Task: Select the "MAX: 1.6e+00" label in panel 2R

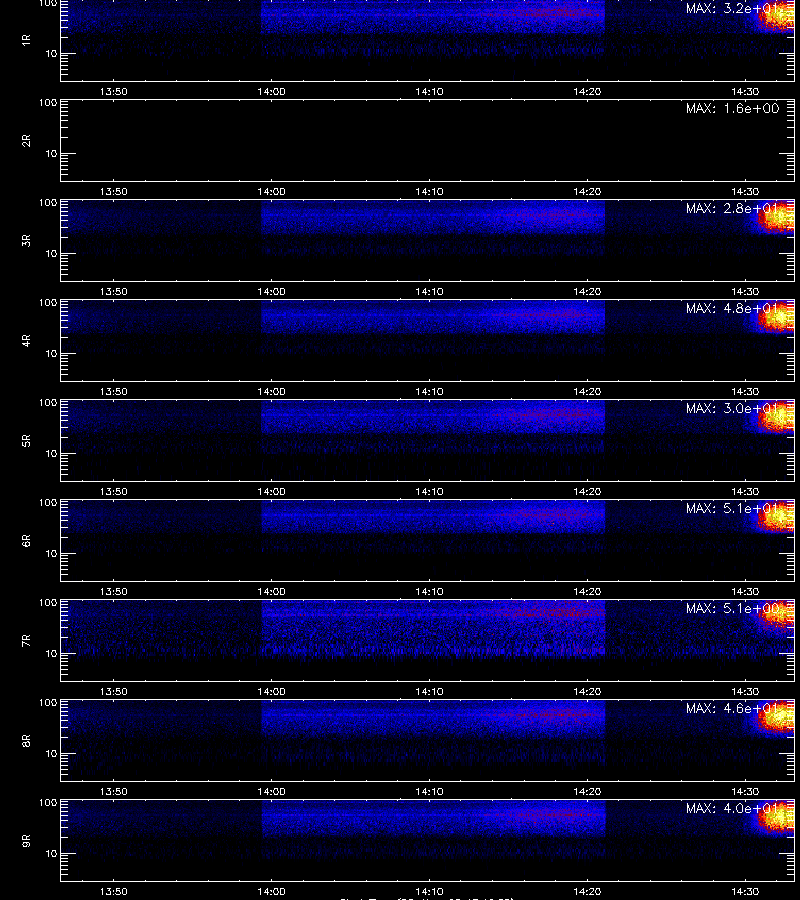Action: tap(733, 108)
